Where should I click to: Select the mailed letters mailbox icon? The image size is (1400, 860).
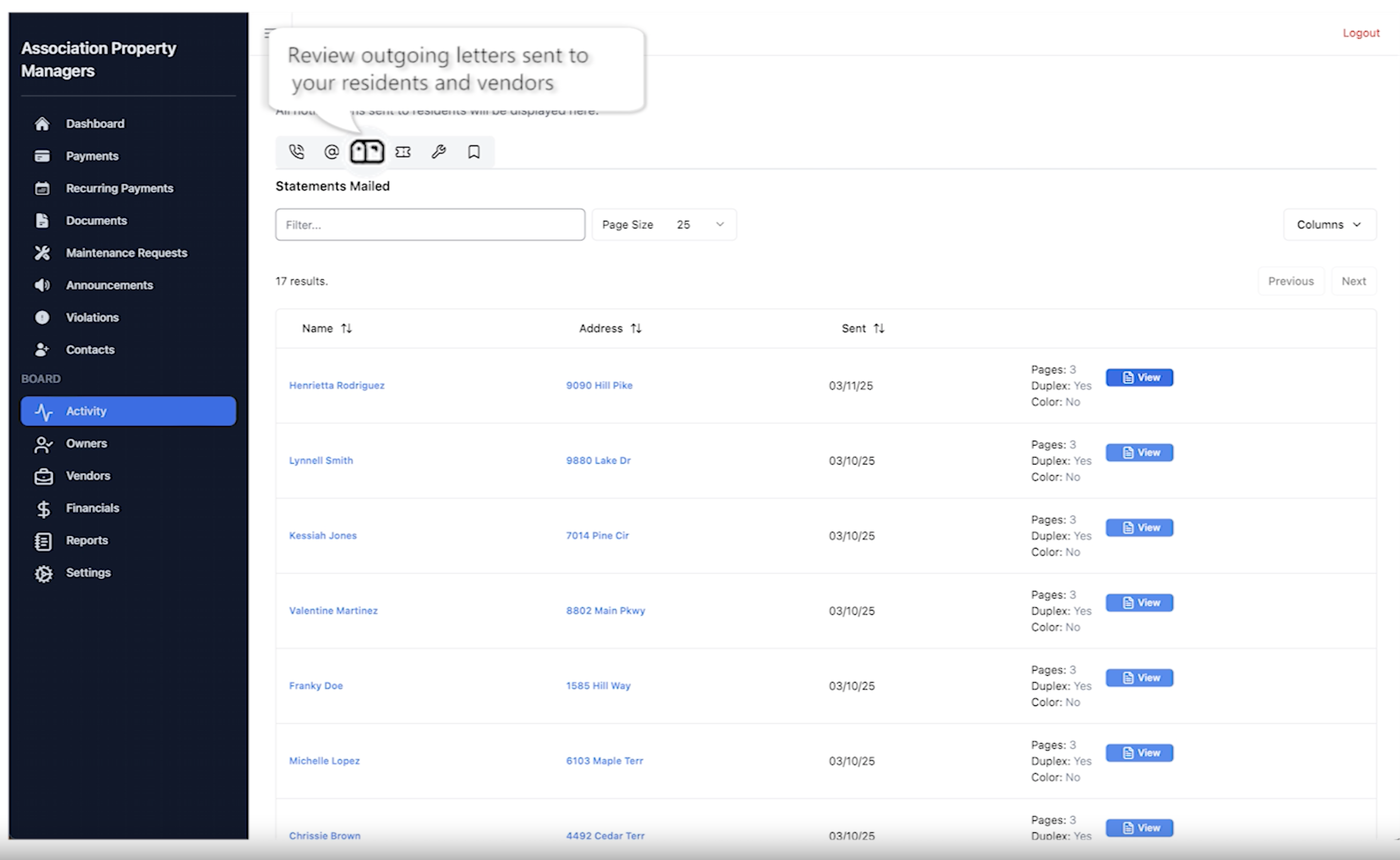click(x=367, y=152)
